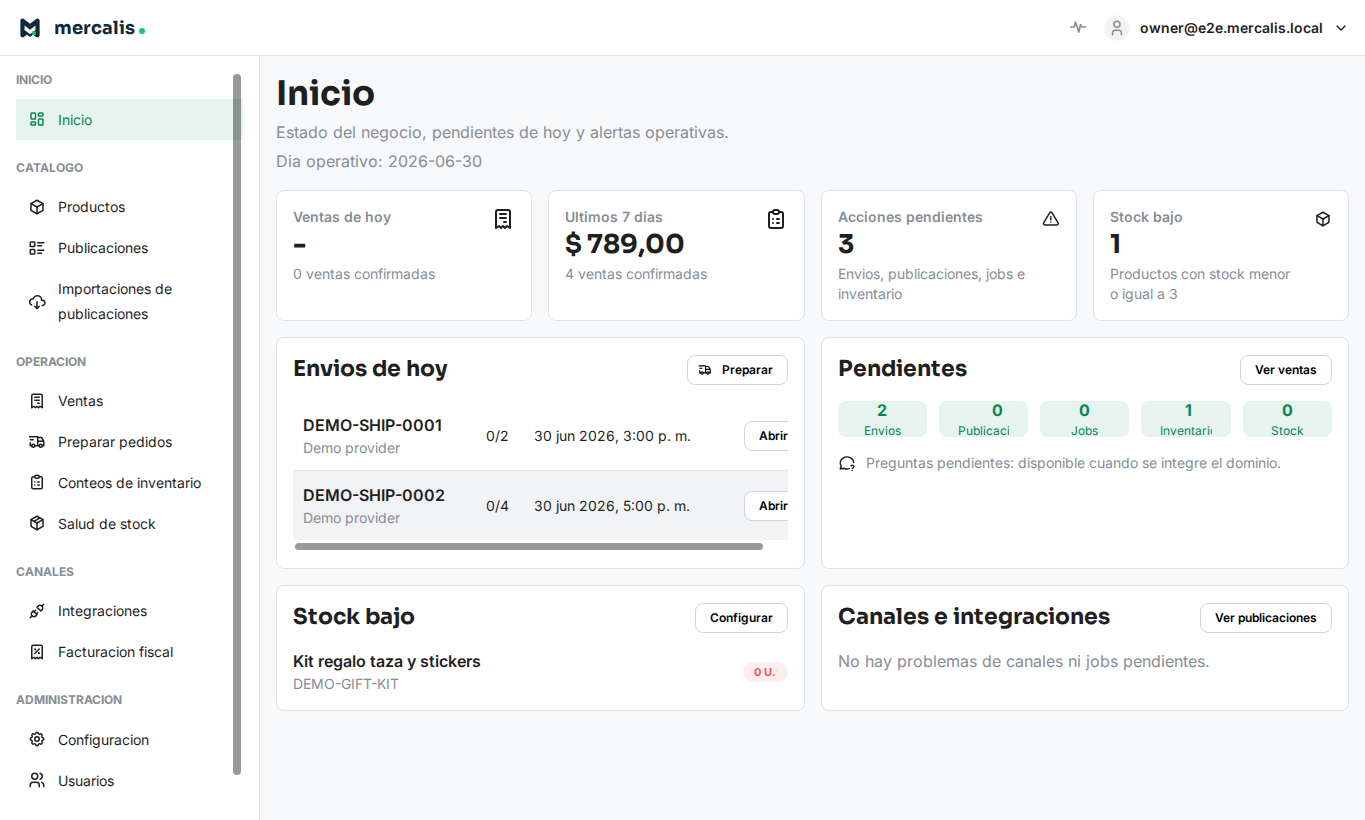1365x820 pixels.
Task: Click the Configuracion gear icon
Action: pos(37,740)
